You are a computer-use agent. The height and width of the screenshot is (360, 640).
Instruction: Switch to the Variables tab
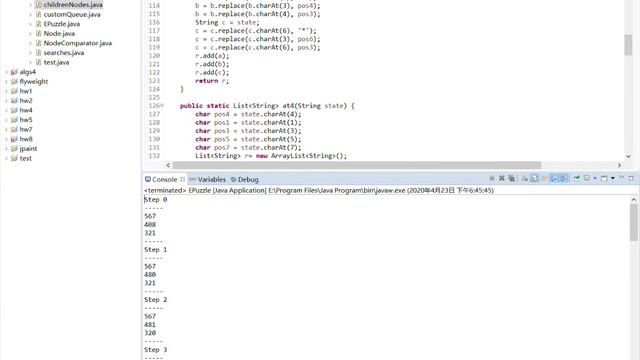coord(208,179)
